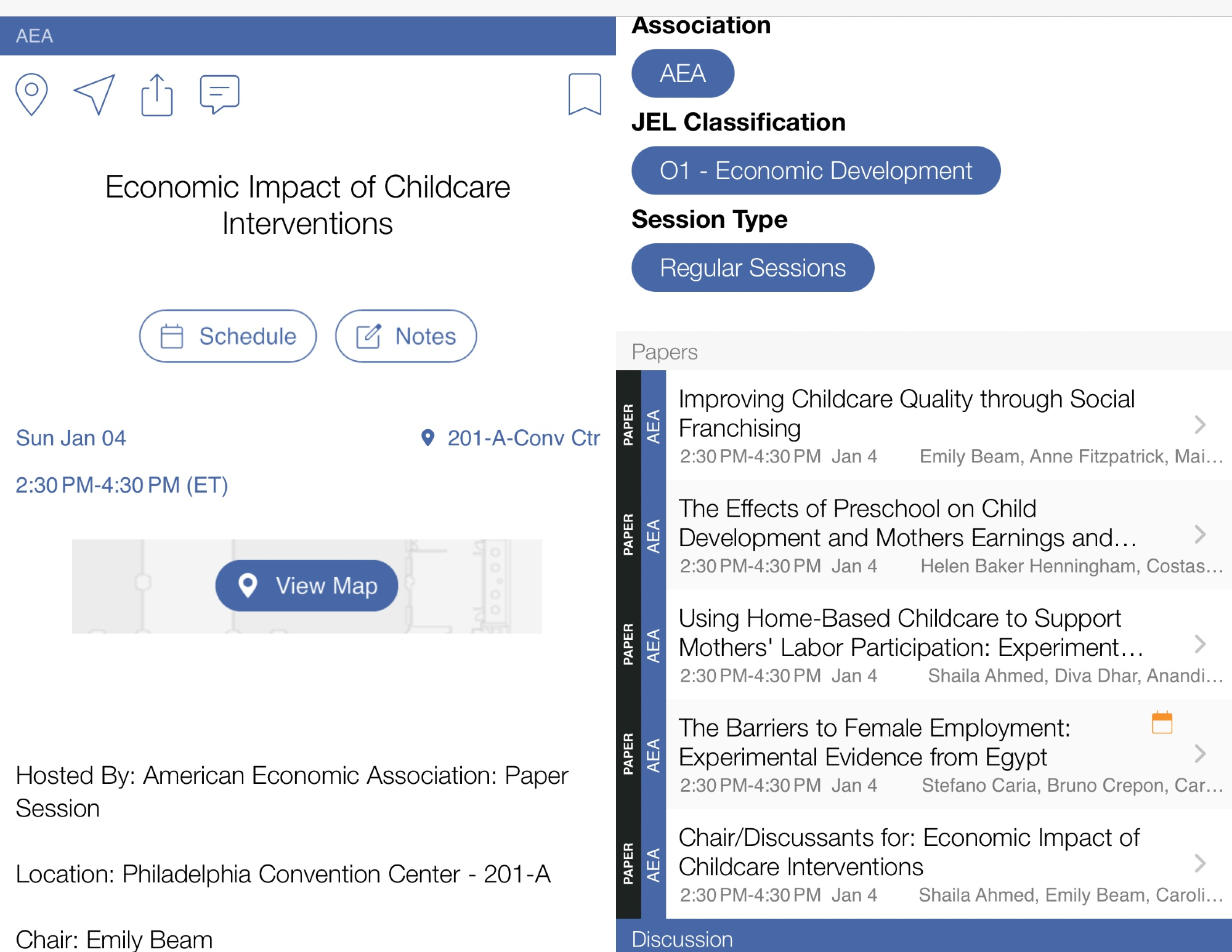The height and width of the screenshot is (952, 1232).
Task: Expand chevron for Improving Childcare Quality paper
Action: 1199,424
